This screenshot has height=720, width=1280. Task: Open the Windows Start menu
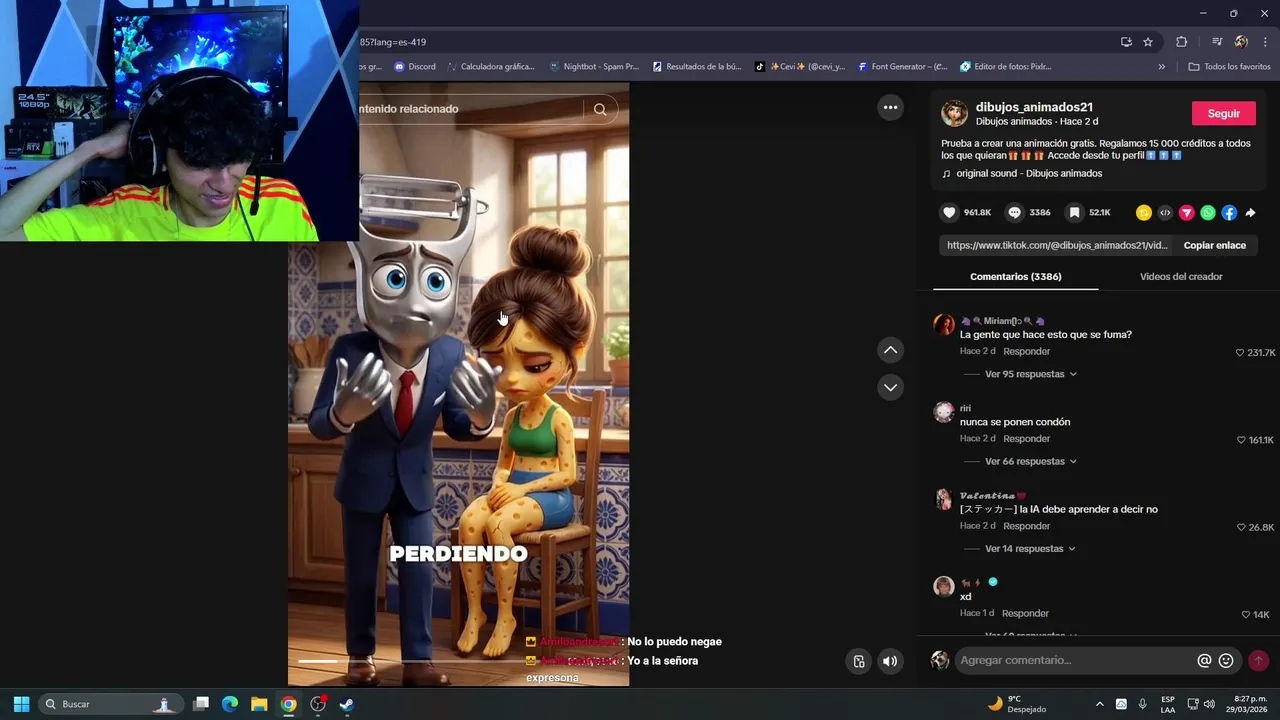coord(21,704)
